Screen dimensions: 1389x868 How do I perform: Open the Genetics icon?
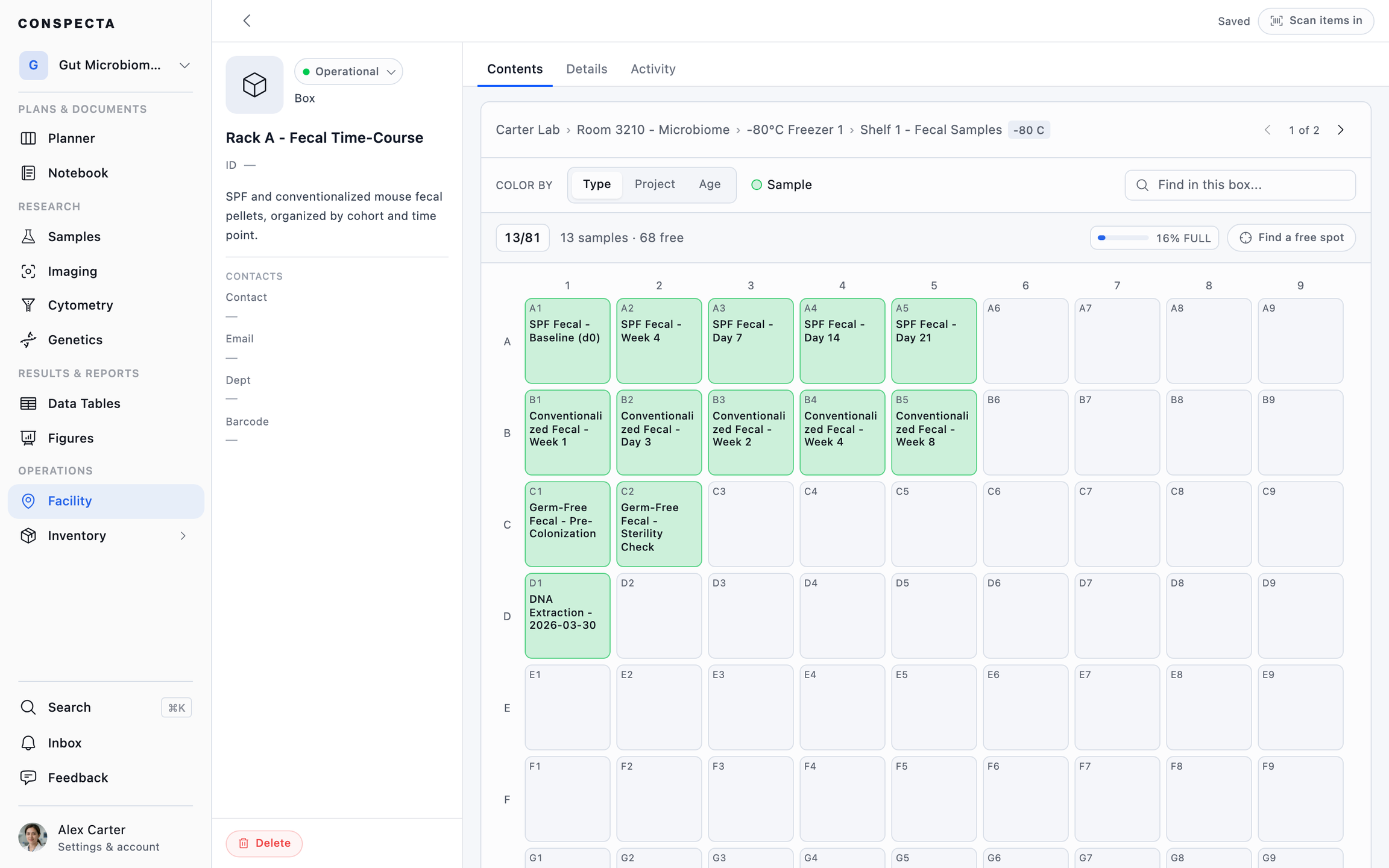tap(28, 340)
